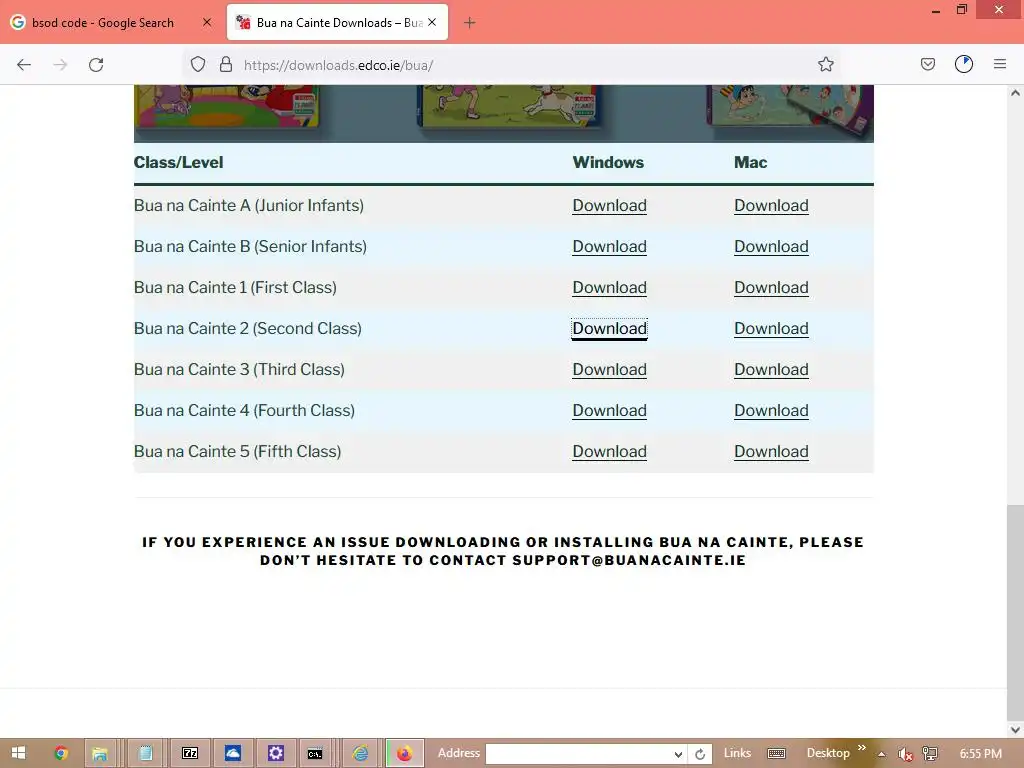Close the Bua na Cainte Downloads tab
The height and width of the screenshot is (768, 1024).
tap(432, 22)
